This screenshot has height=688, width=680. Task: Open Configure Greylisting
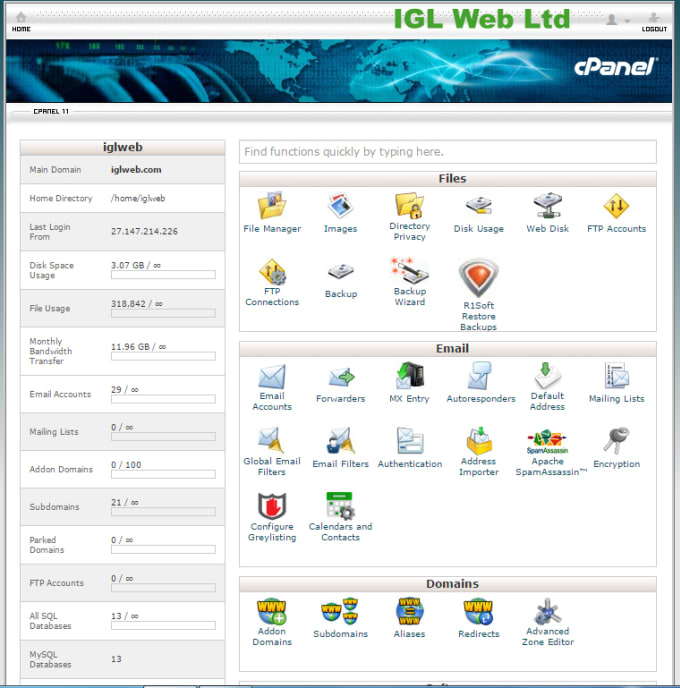(x=272, y=517)
